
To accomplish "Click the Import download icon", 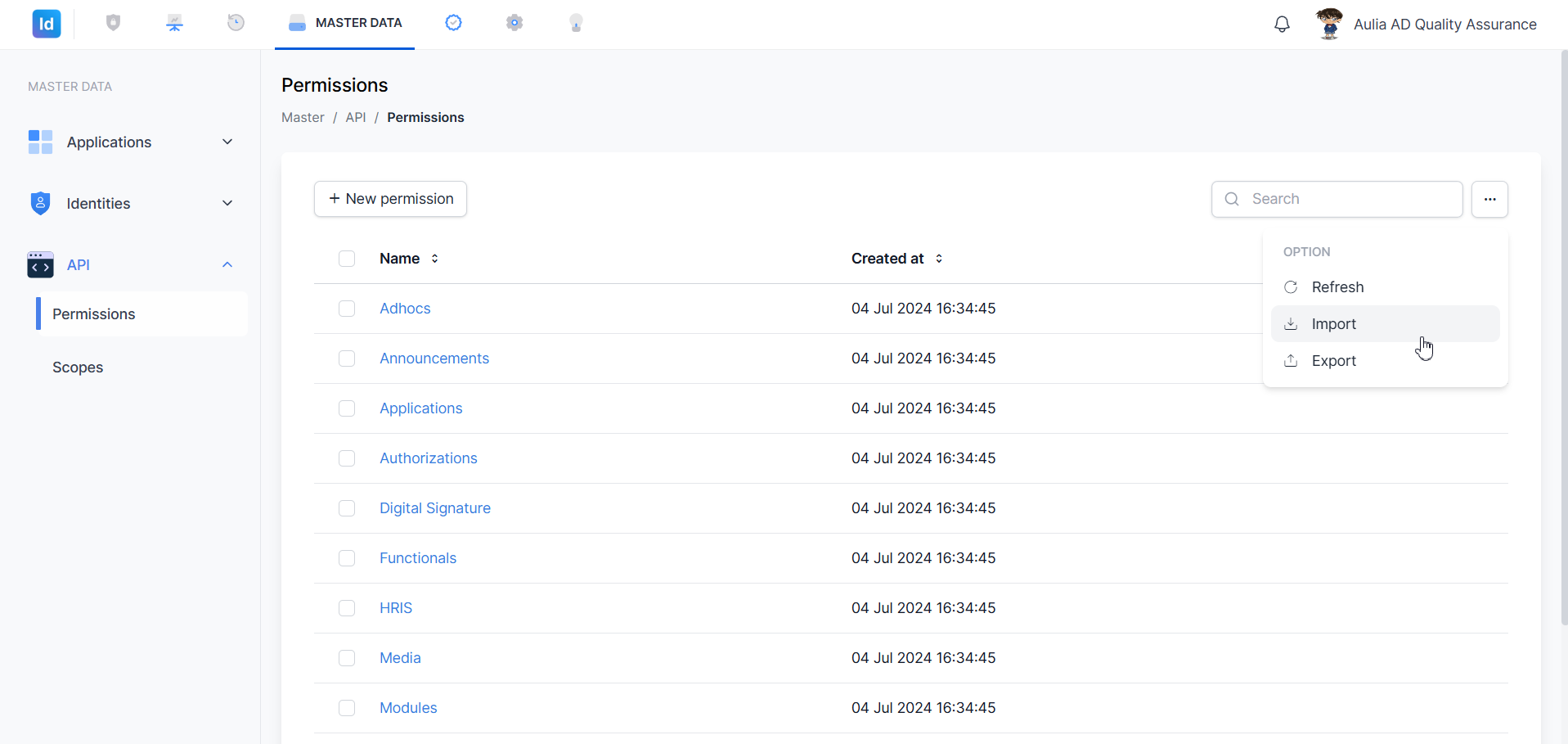I will tap(1291, 324).
